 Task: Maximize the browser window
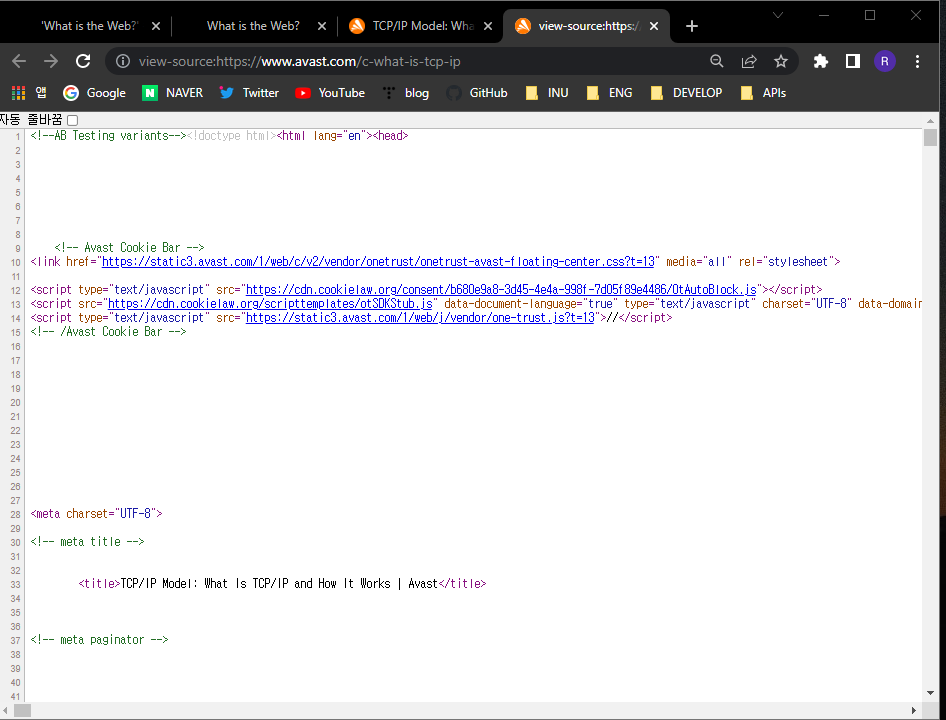(x=869, y=15)
